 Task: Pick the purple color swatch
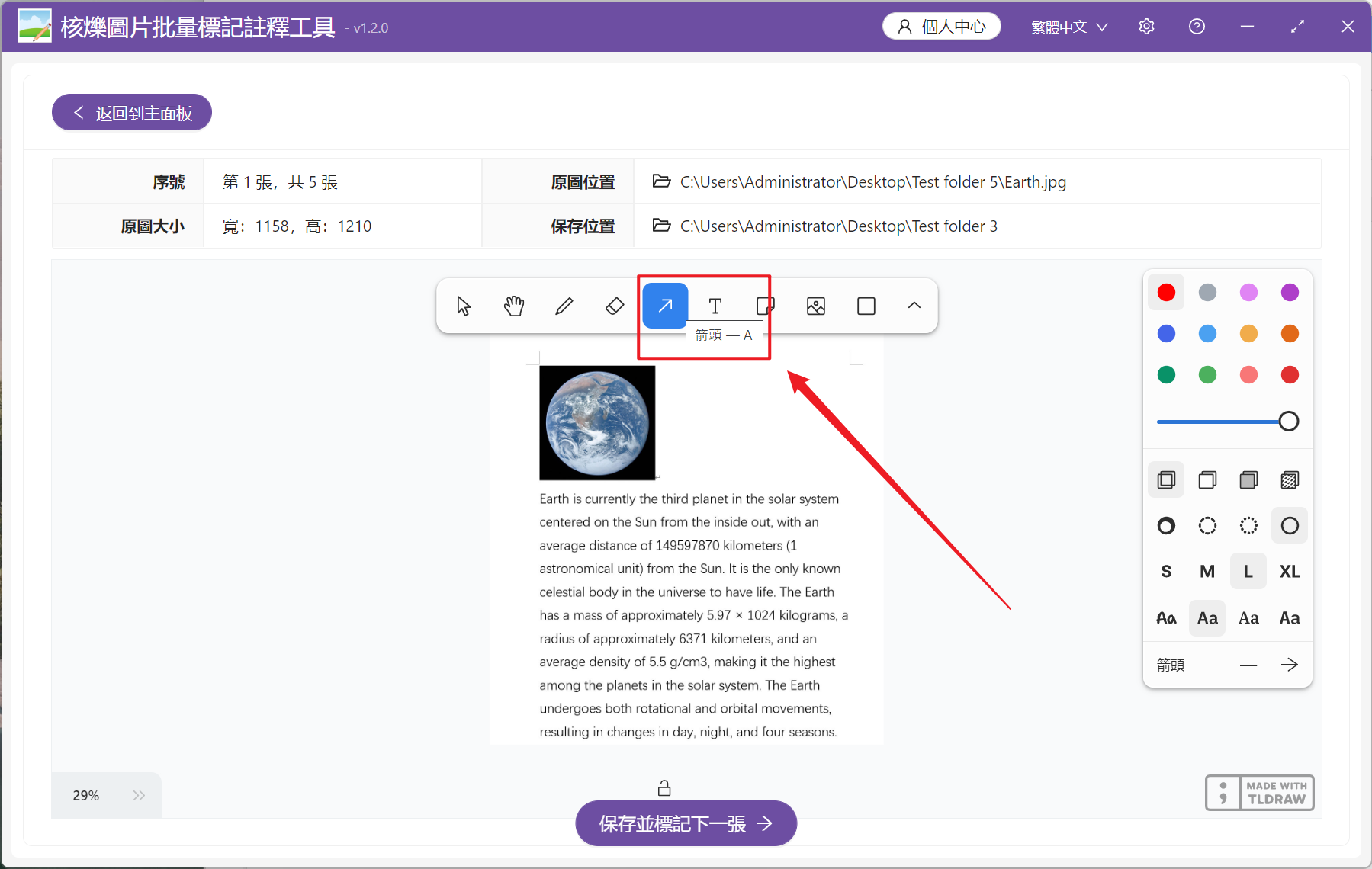(1290, 292)
